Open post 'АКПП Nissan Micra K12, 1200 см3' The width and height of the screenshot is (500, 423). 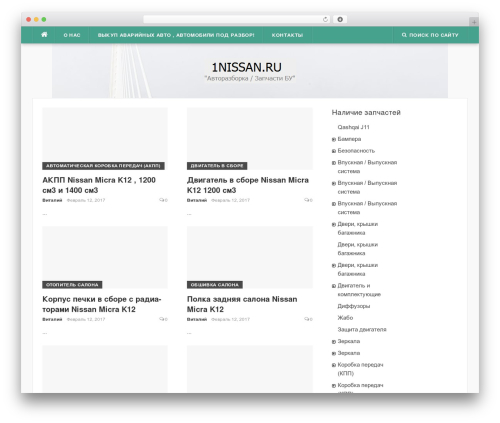pos(99,185)
